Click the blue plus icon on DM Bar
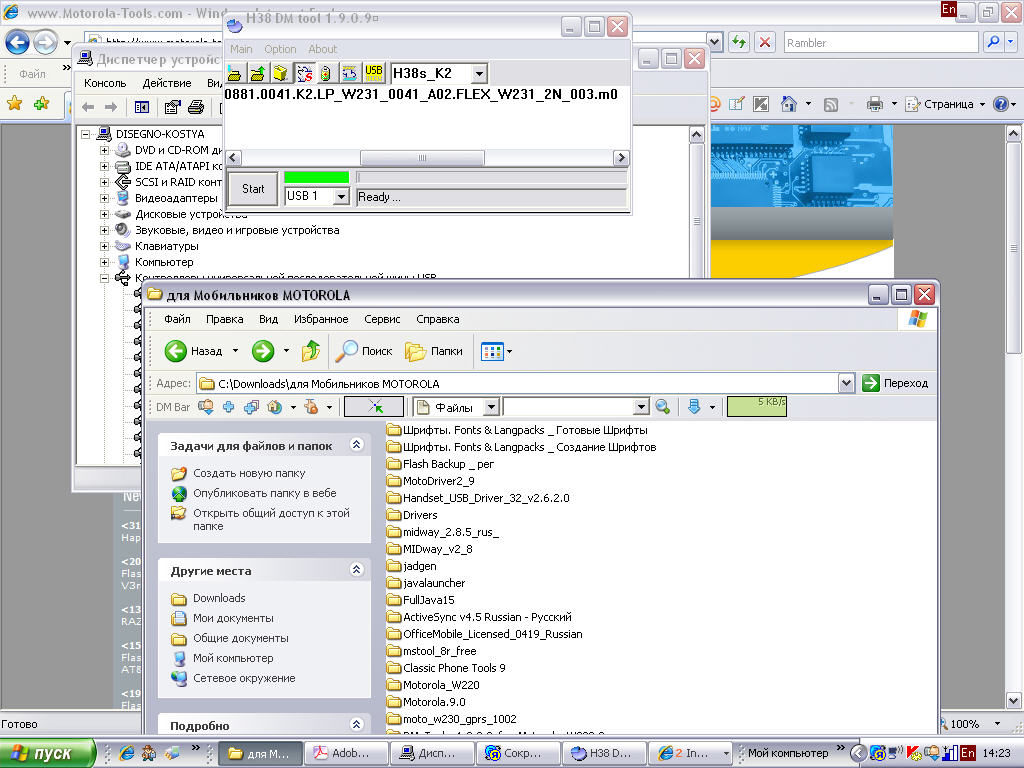This screenshot has height=768, width=1024. pyautogui.click(x=229, y=407)
